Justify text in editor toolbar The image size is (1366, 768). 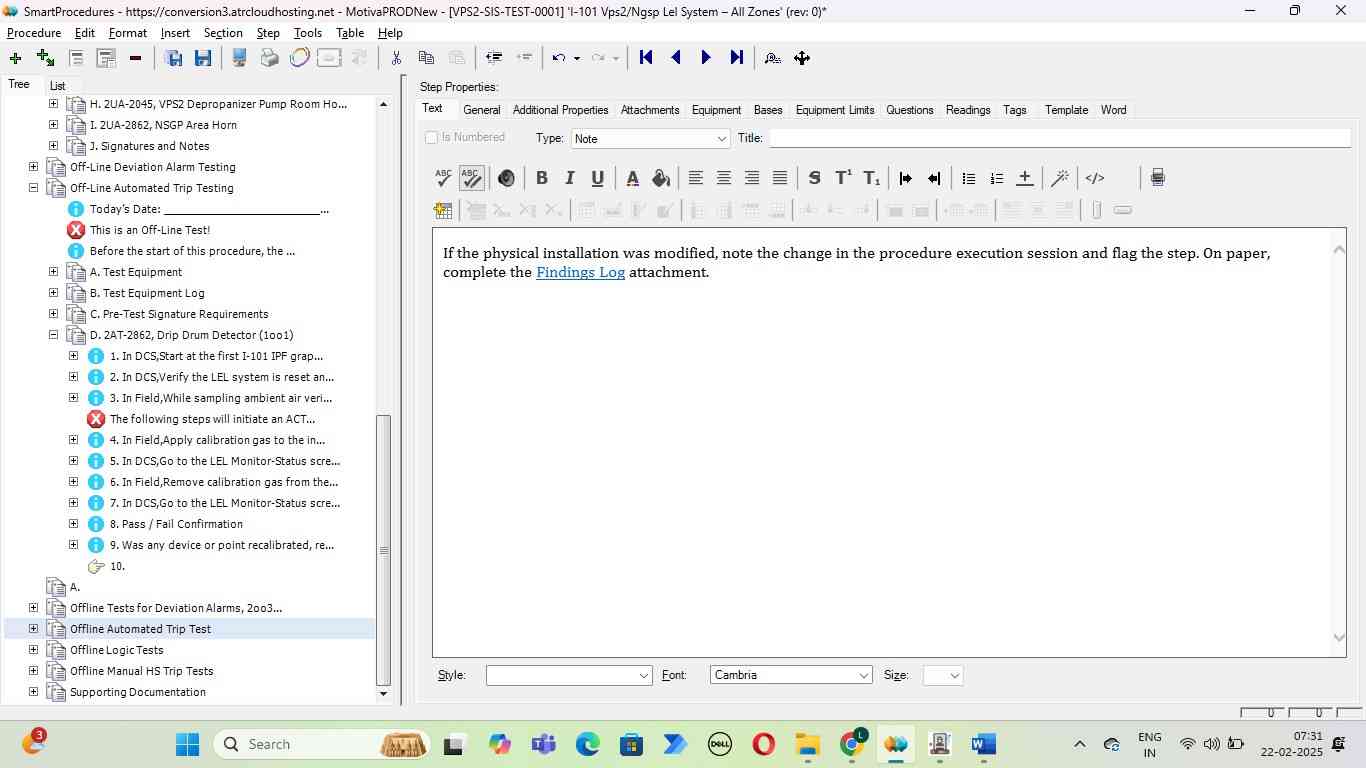click(780, 178)
